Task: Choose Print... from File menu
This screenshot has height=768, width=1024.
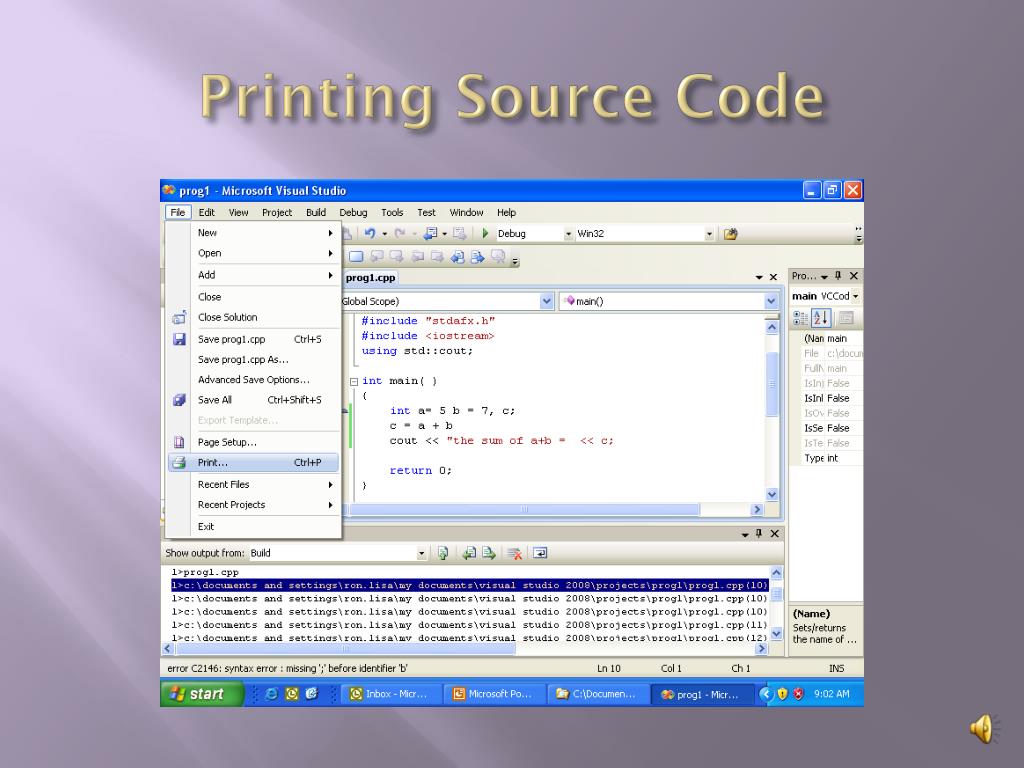Action: 253,463
